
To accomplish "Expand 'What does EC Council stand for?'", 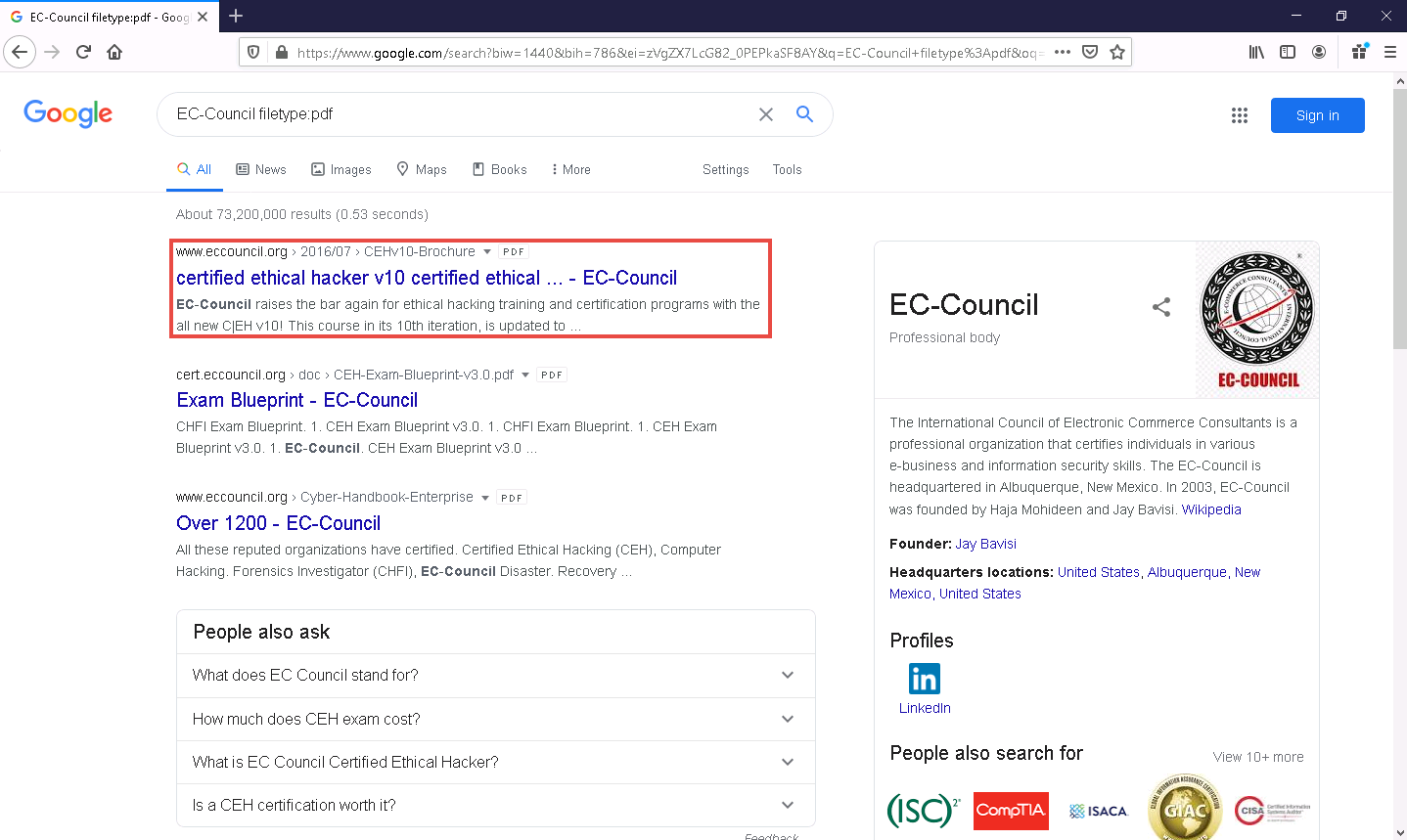I will click(496, 675).
